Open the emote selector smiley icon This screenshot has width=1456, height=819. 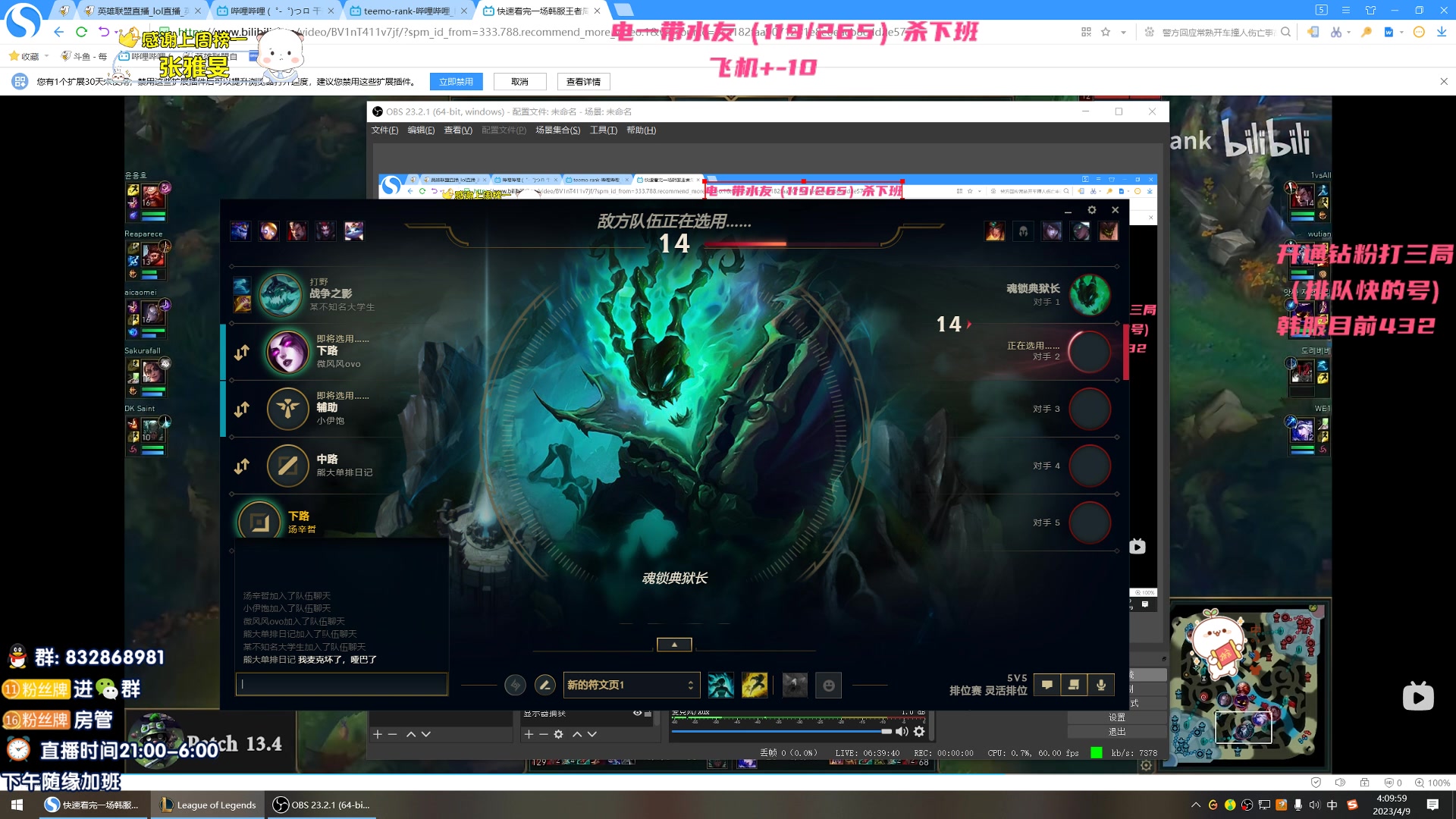pos(829,685)
